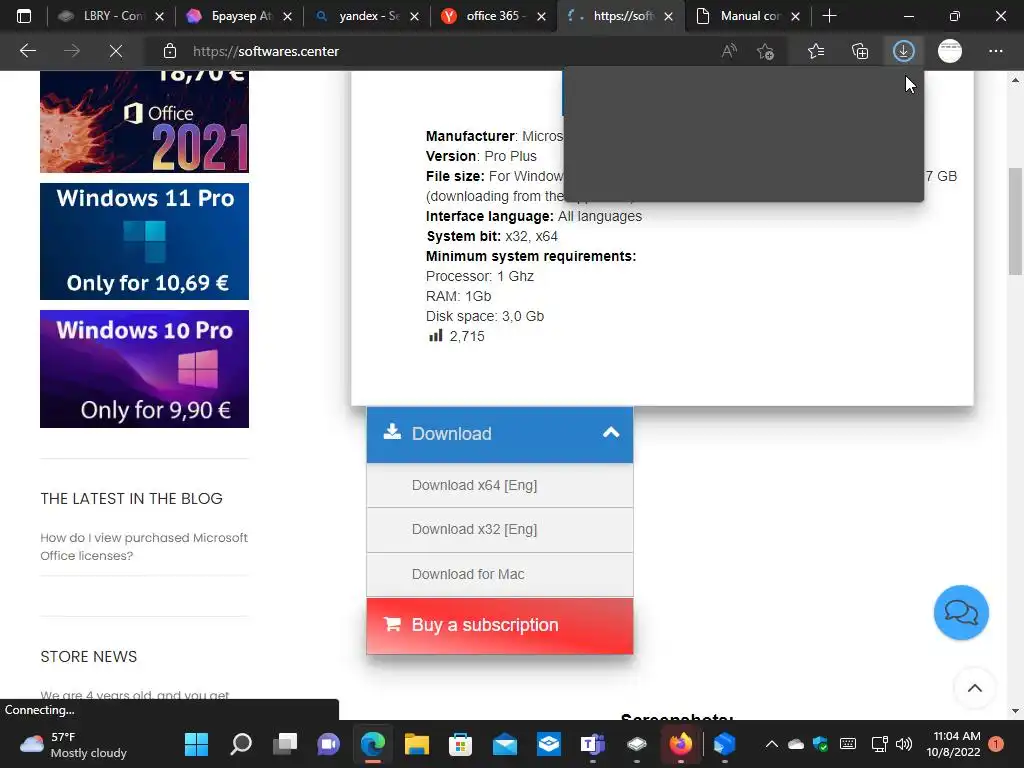Open the Windows Start menu
Screen dimensions: 1024x768
[x=197, y=744]
